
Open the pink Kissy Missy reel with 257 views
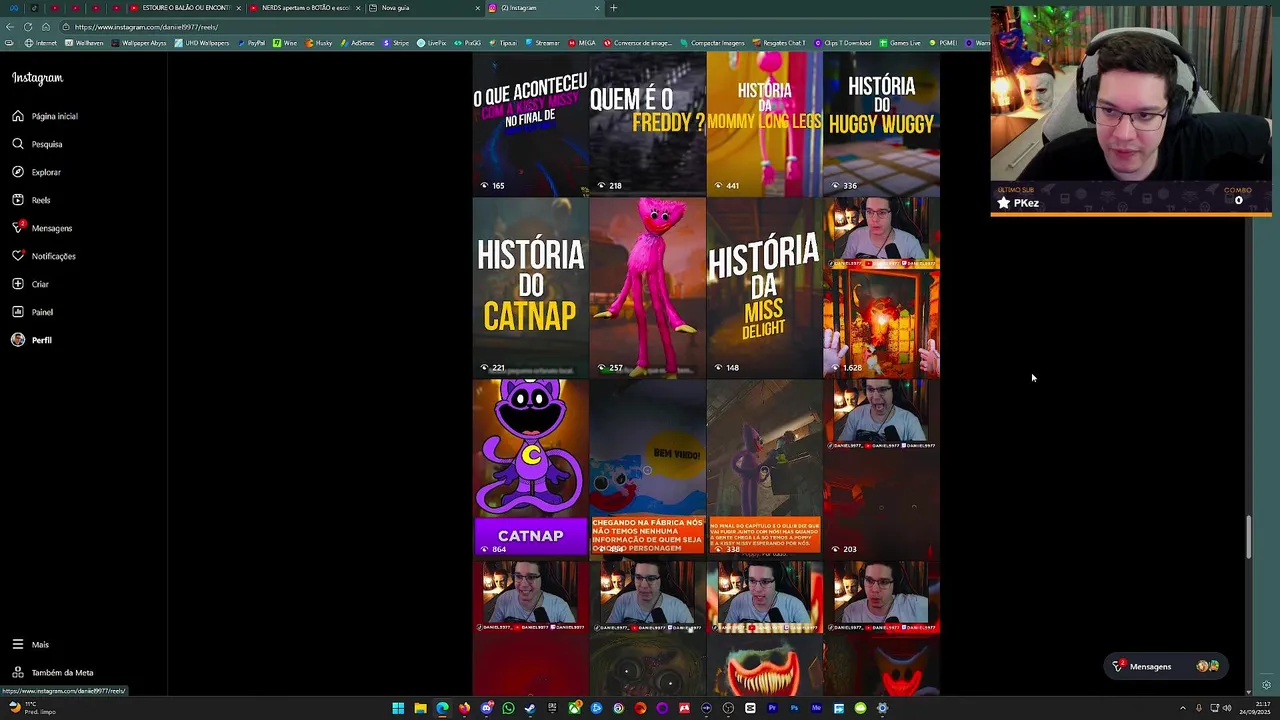pos(647,287)
